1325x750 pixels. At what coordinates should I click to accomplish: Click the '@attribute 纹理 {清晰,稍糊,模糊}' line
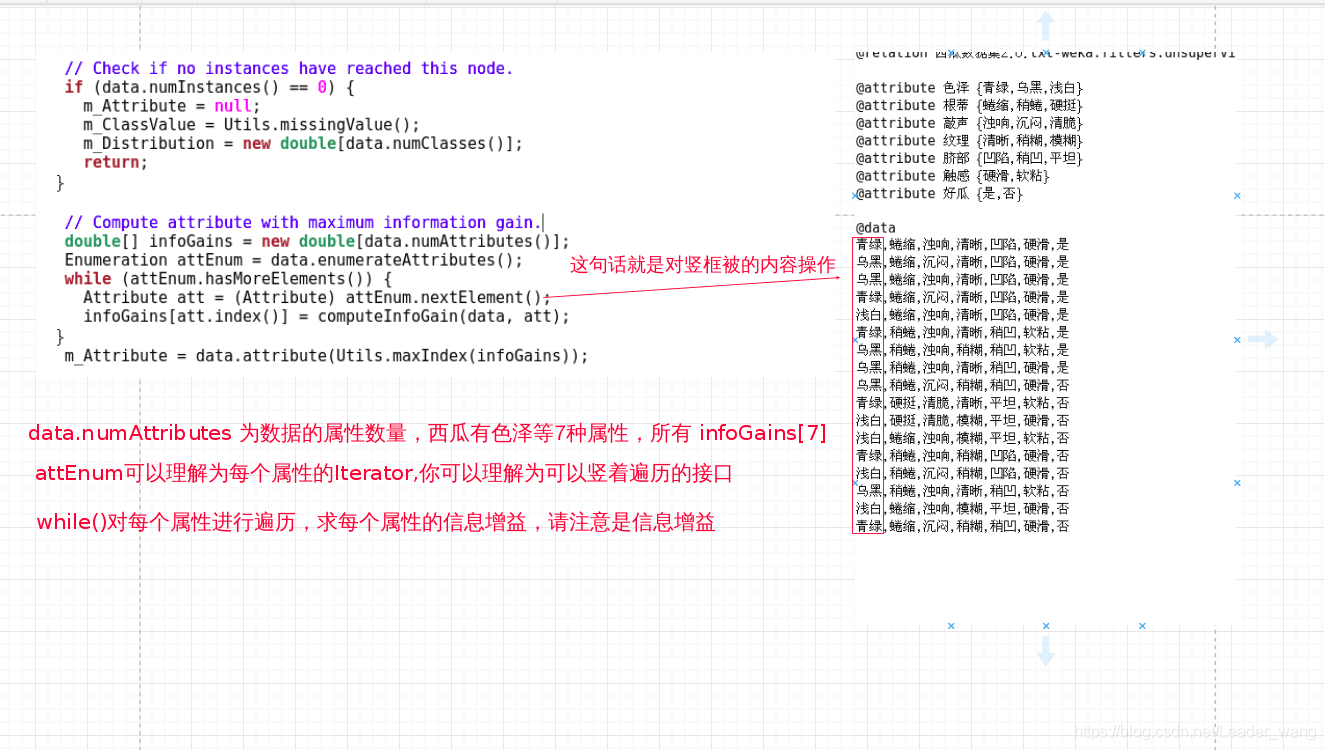[x=969, y=140]
